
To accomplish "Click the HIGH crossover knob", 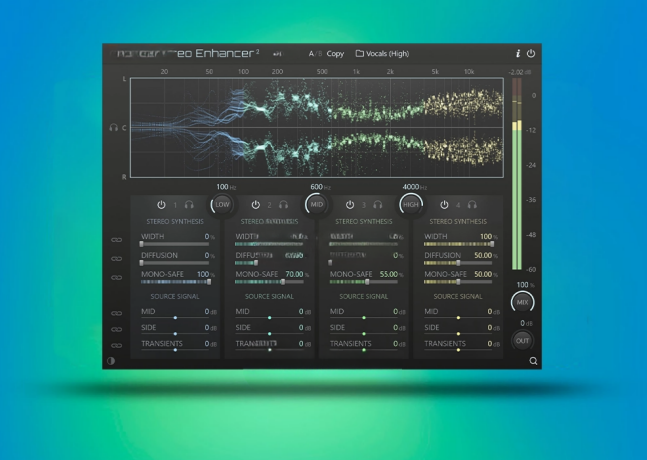I will [x=411, y=205].
